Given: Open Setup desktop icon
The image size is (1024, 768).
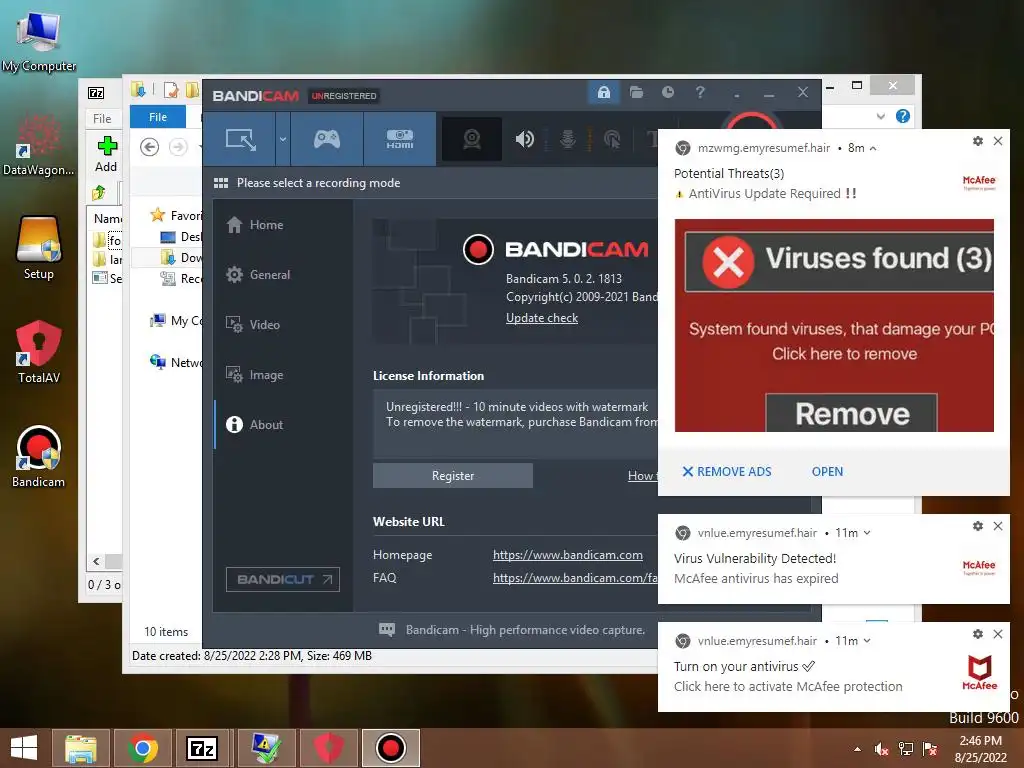Looking at the screenshot, I should coord(39,249).
